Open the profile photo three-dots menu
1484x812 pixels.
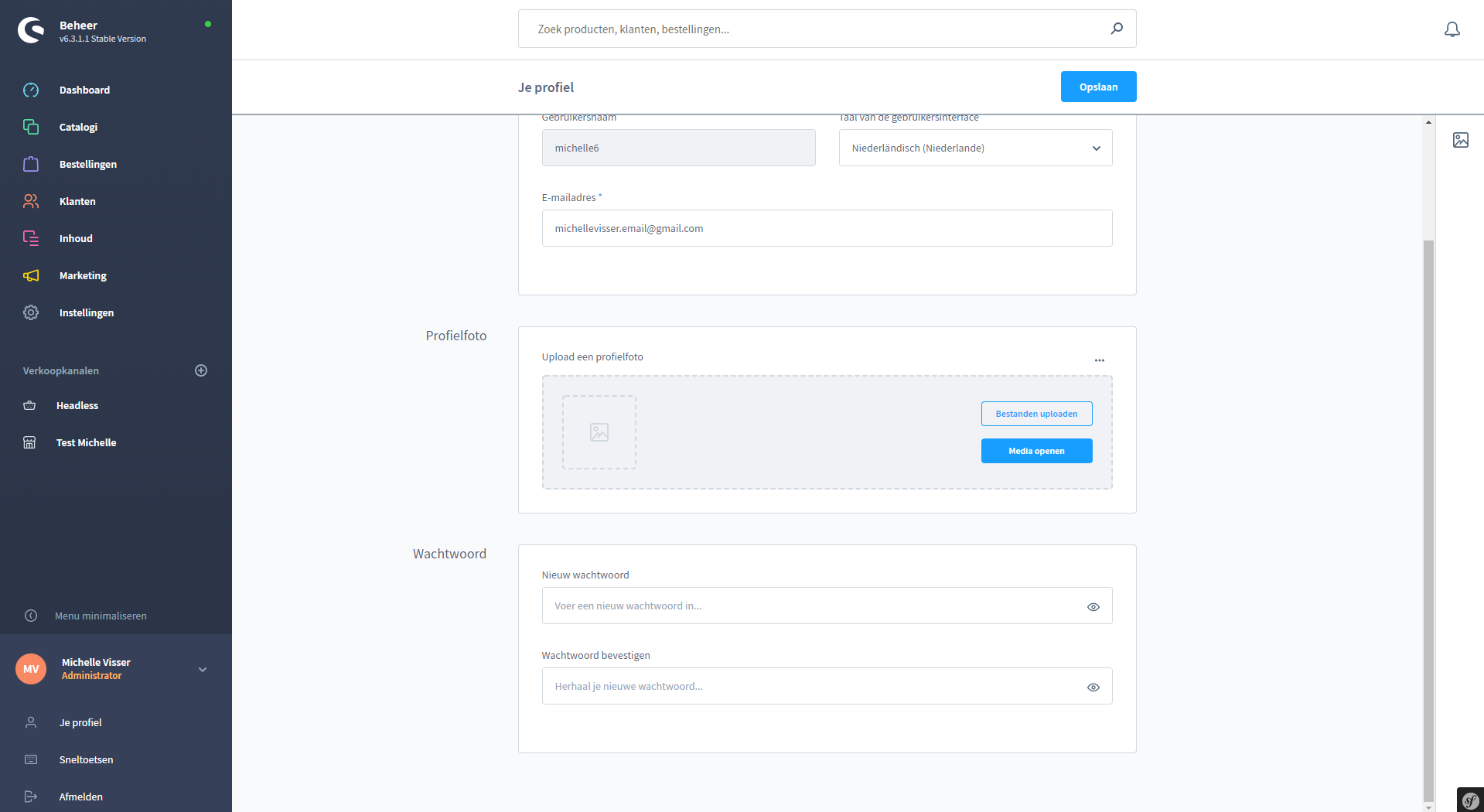coord(1099,360)
